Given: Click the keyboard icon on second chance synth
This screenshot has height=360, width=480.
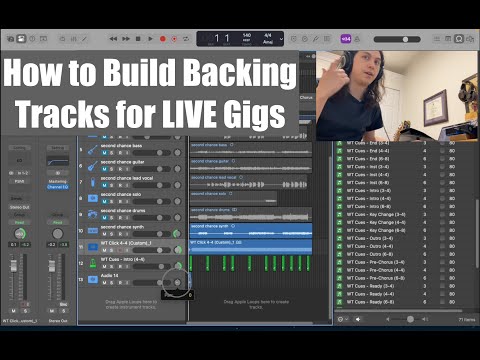Looking at the screenshot, I should pyautogui.click(x=93, y=231).
